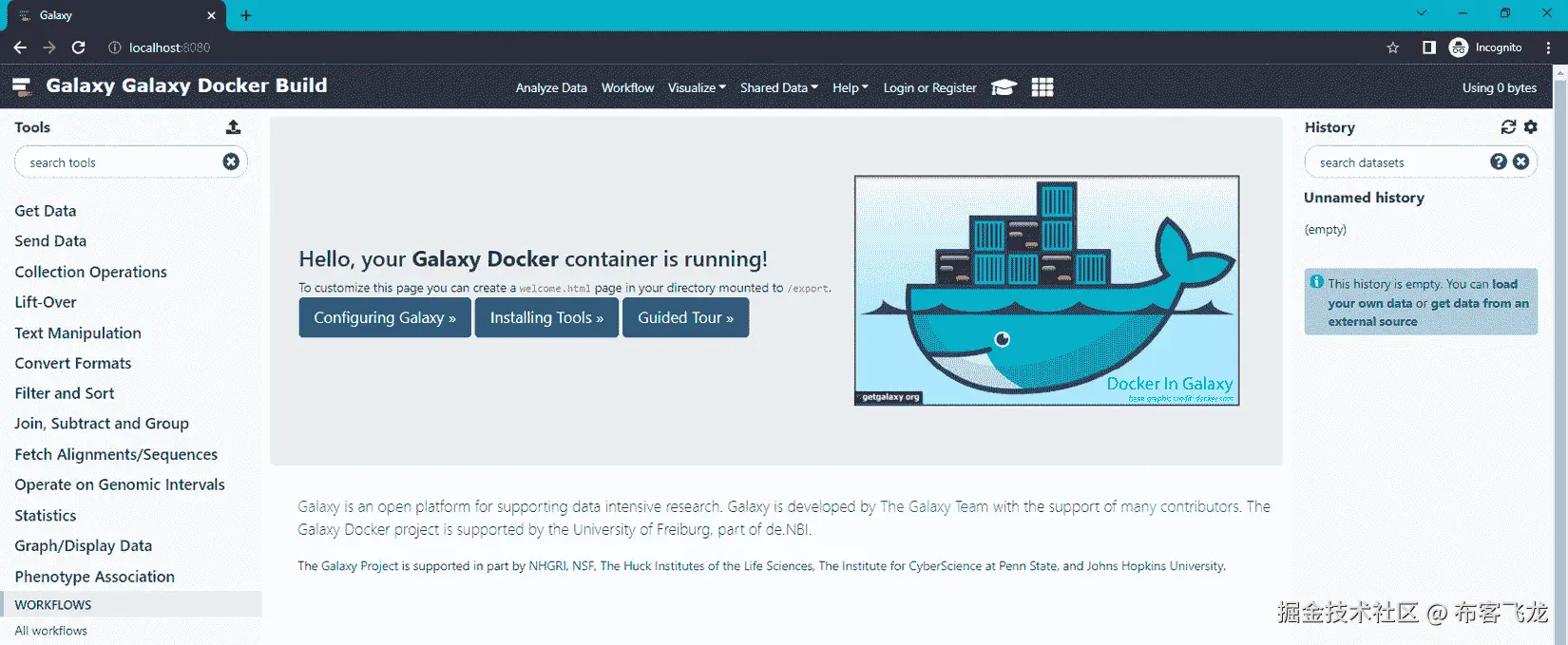This screenshot has width=1568, height=645.
Task: Click the Configuring Galaxy button
Action: pyautogui.click(x=385, y=317)
